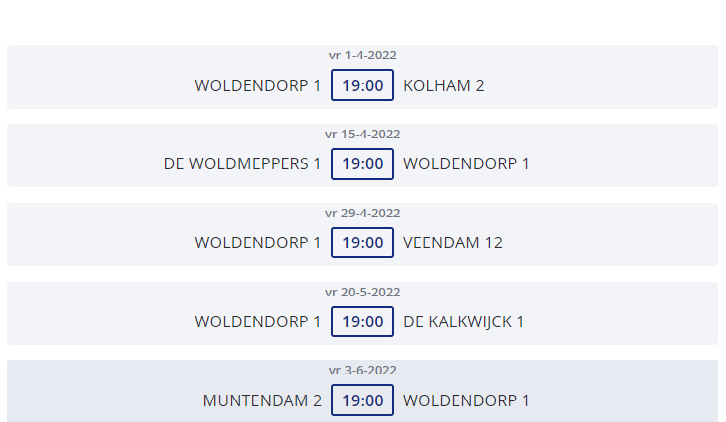
Task: Open the 19:00 box for De Kalkwijck match
Action: (363, 321)
